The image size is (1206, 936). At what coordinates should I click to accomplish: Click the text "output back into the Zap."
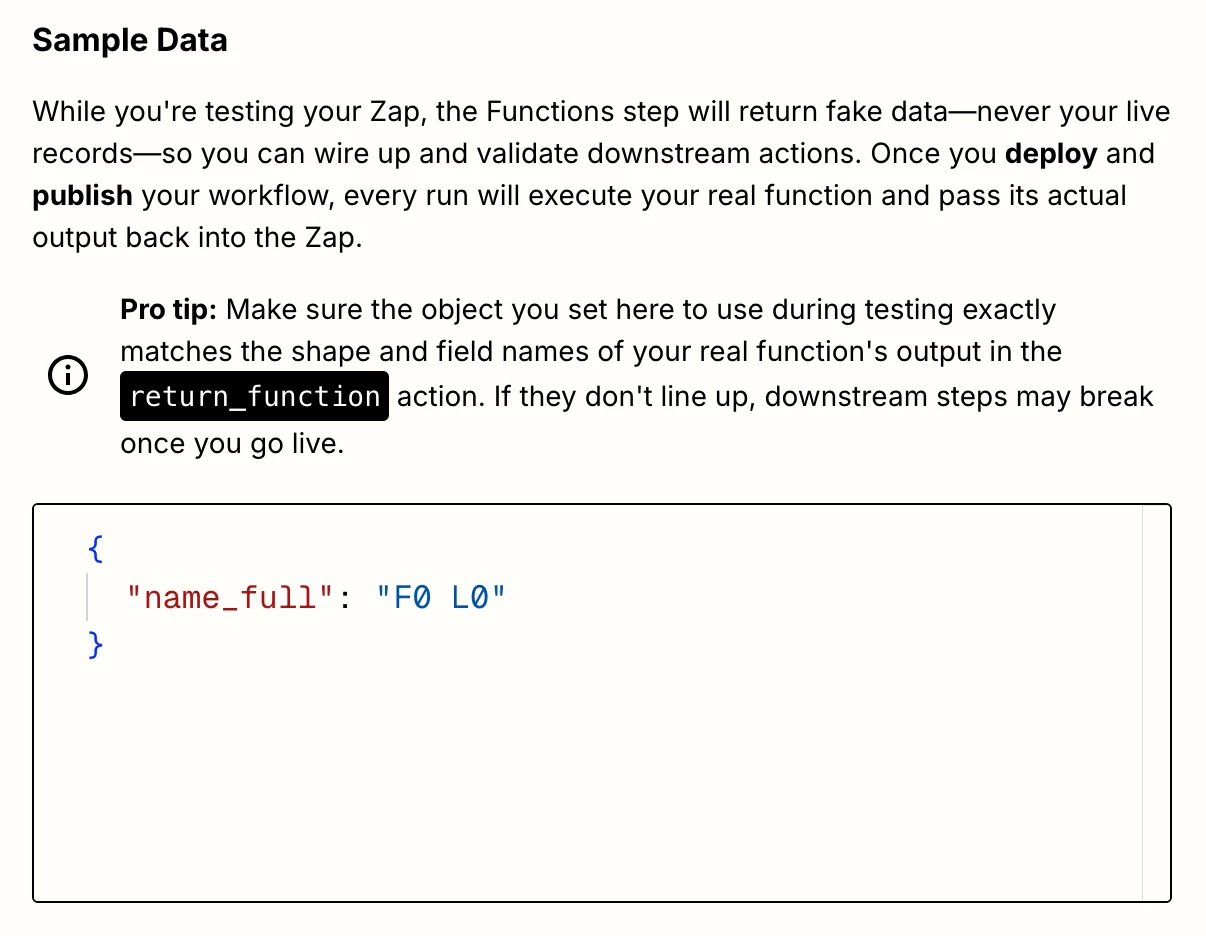click(196, 239)
